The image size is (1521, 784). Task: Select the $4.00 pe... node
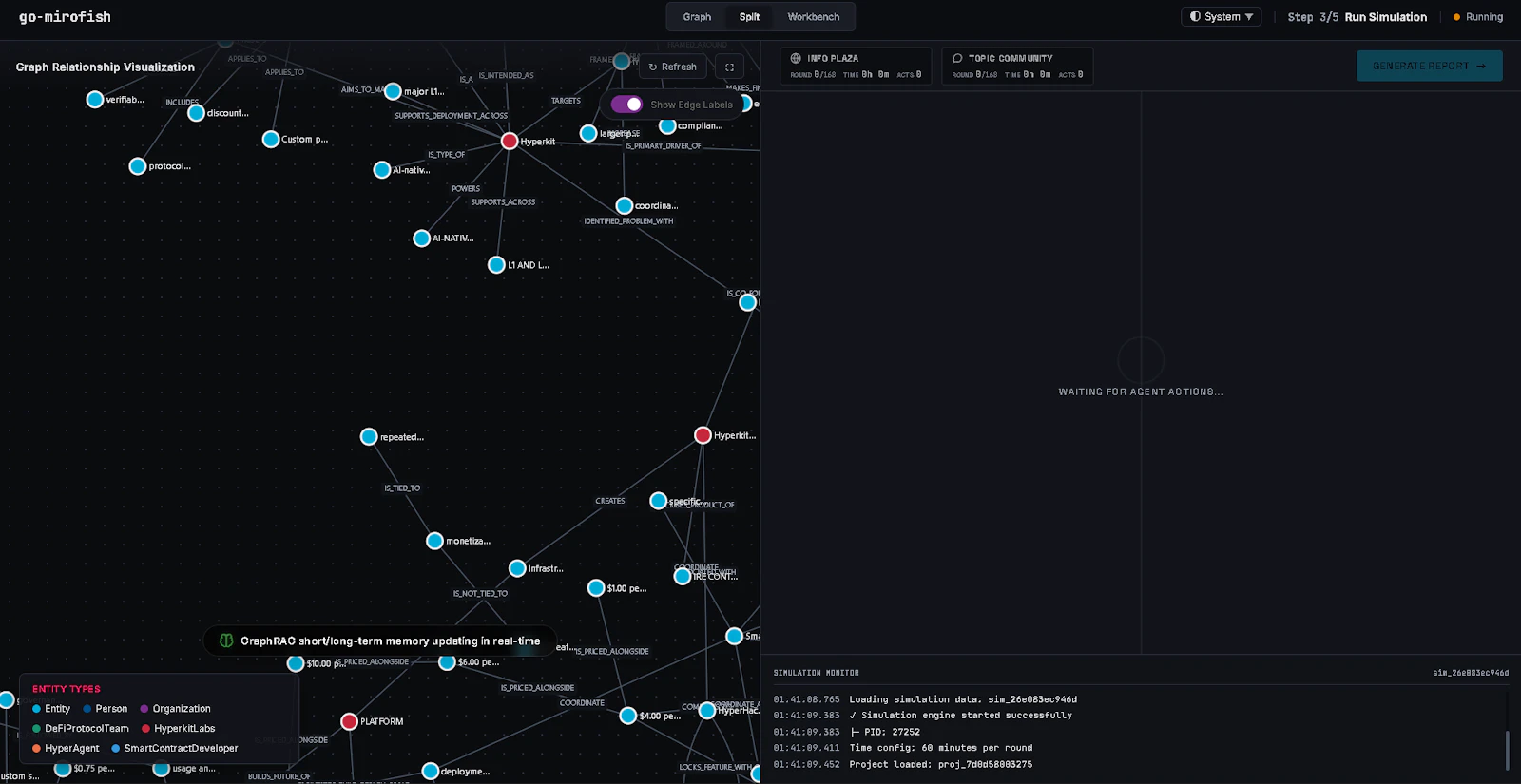click(x=628, y=716)
